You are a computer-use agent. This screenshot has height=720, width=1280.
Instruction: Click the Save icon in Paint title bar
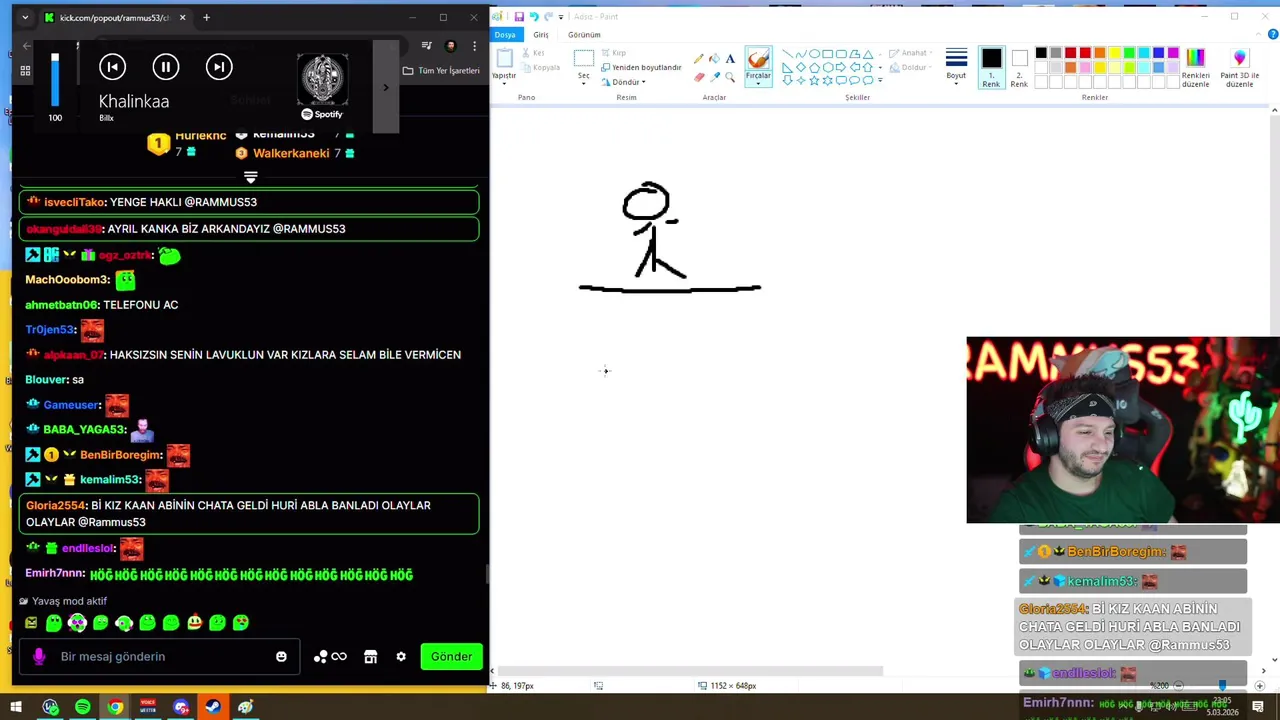click(x=519, y=17)
